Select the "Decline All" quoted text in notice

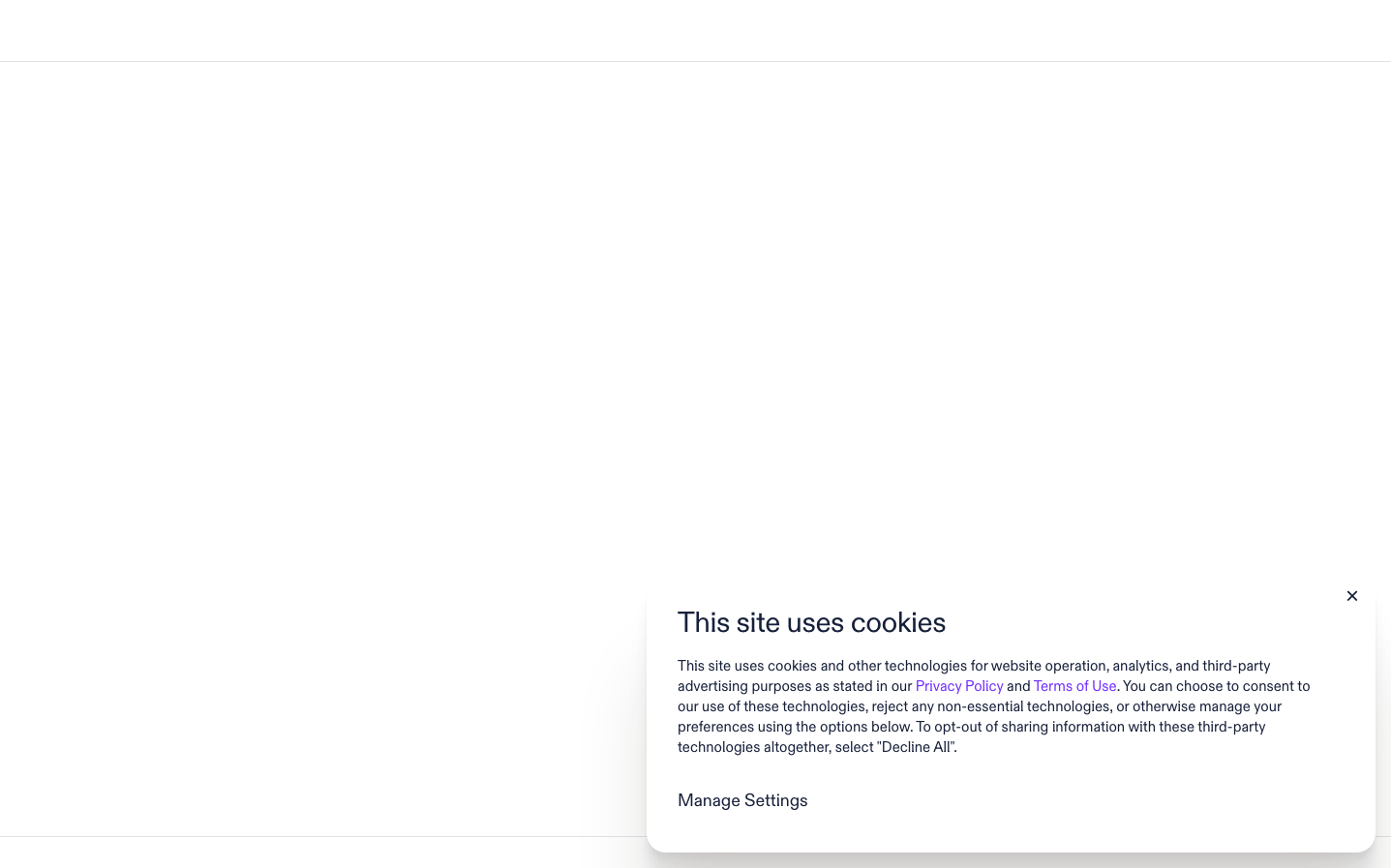(x=916, y=747)
